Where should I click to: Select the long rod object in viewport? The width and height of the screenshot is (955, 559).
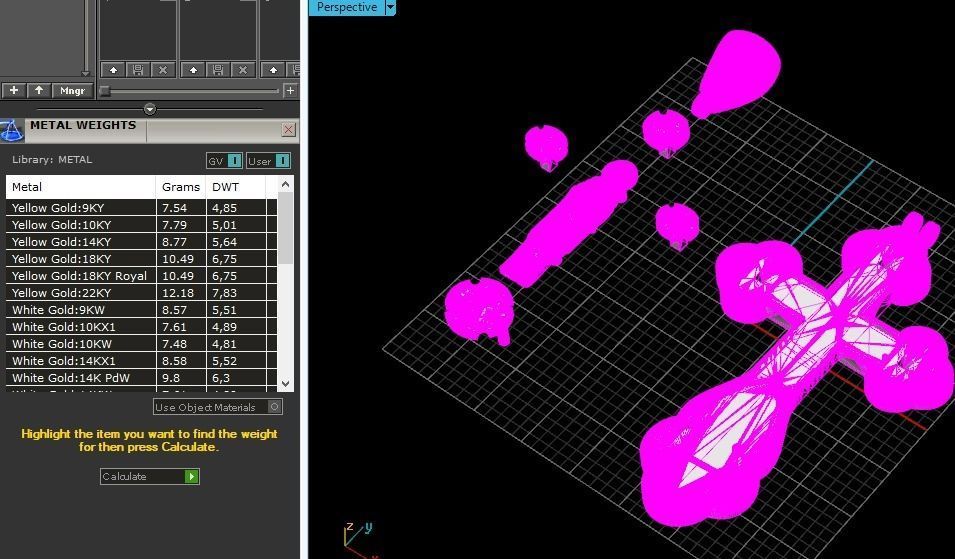[569, 222]
